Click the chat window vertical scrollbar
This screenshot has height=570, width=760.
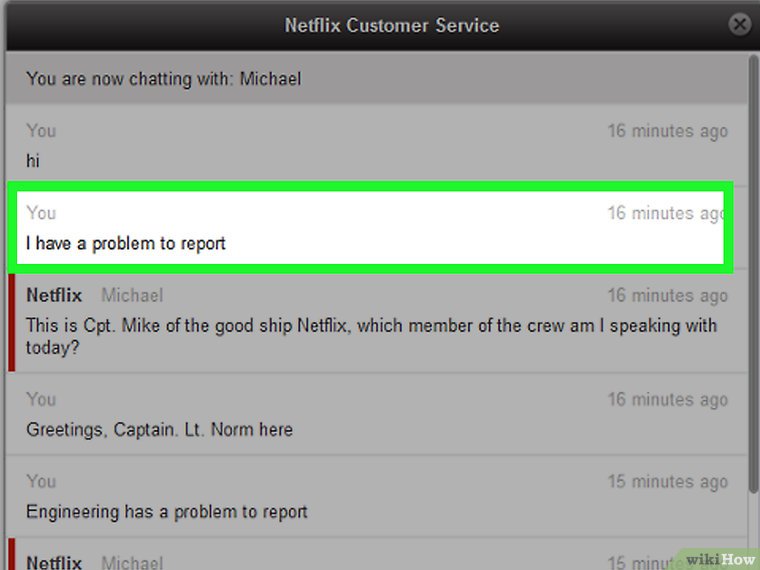pyautogui.click(x=753, y=274)
